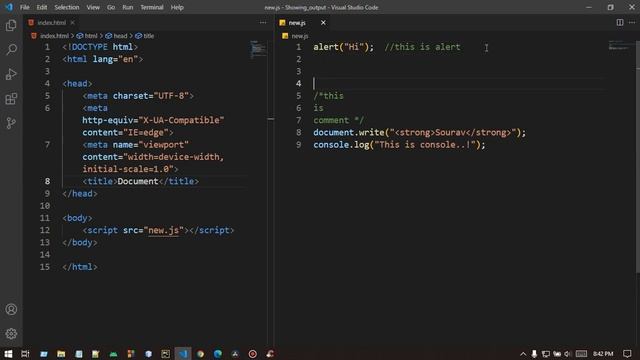This screenshot has height=360, width=640.
Task: Open the Search view in activity bar
Action: pyautogui.click(x=11, y=50)
